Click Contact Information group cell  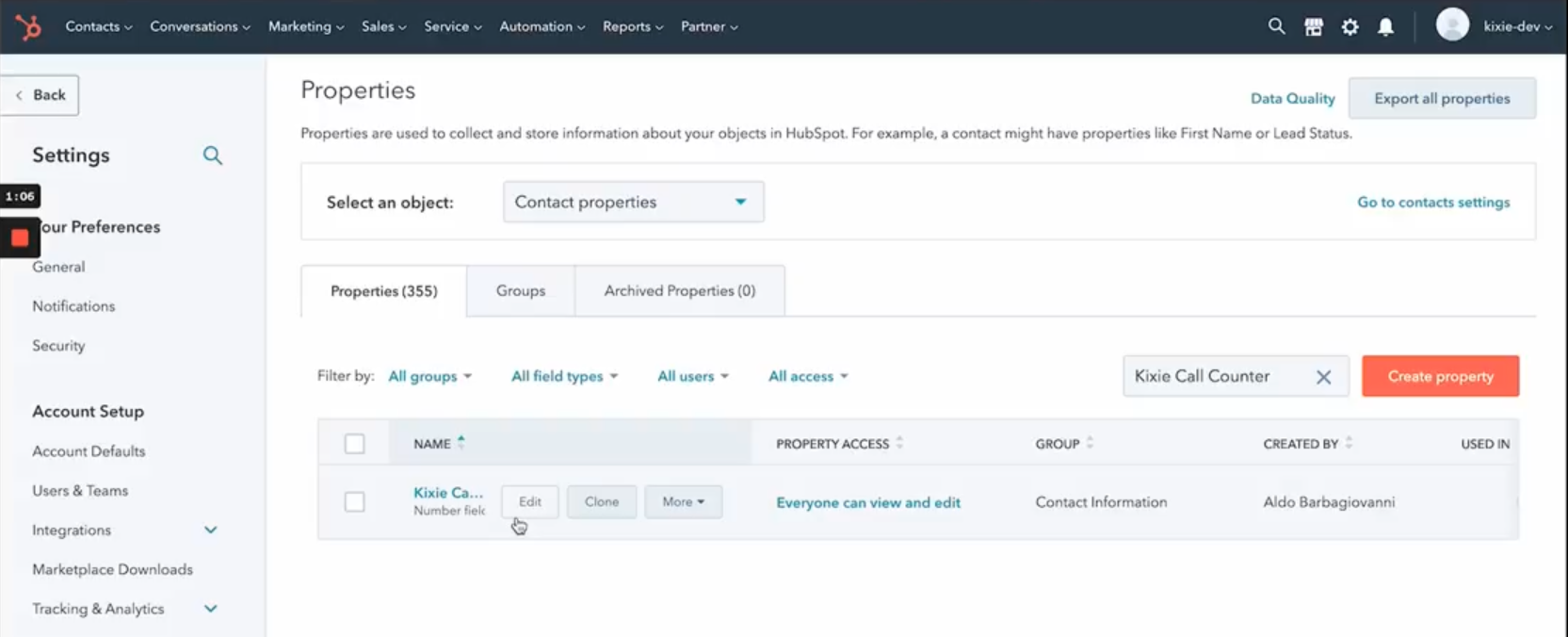click(1101, 502)
